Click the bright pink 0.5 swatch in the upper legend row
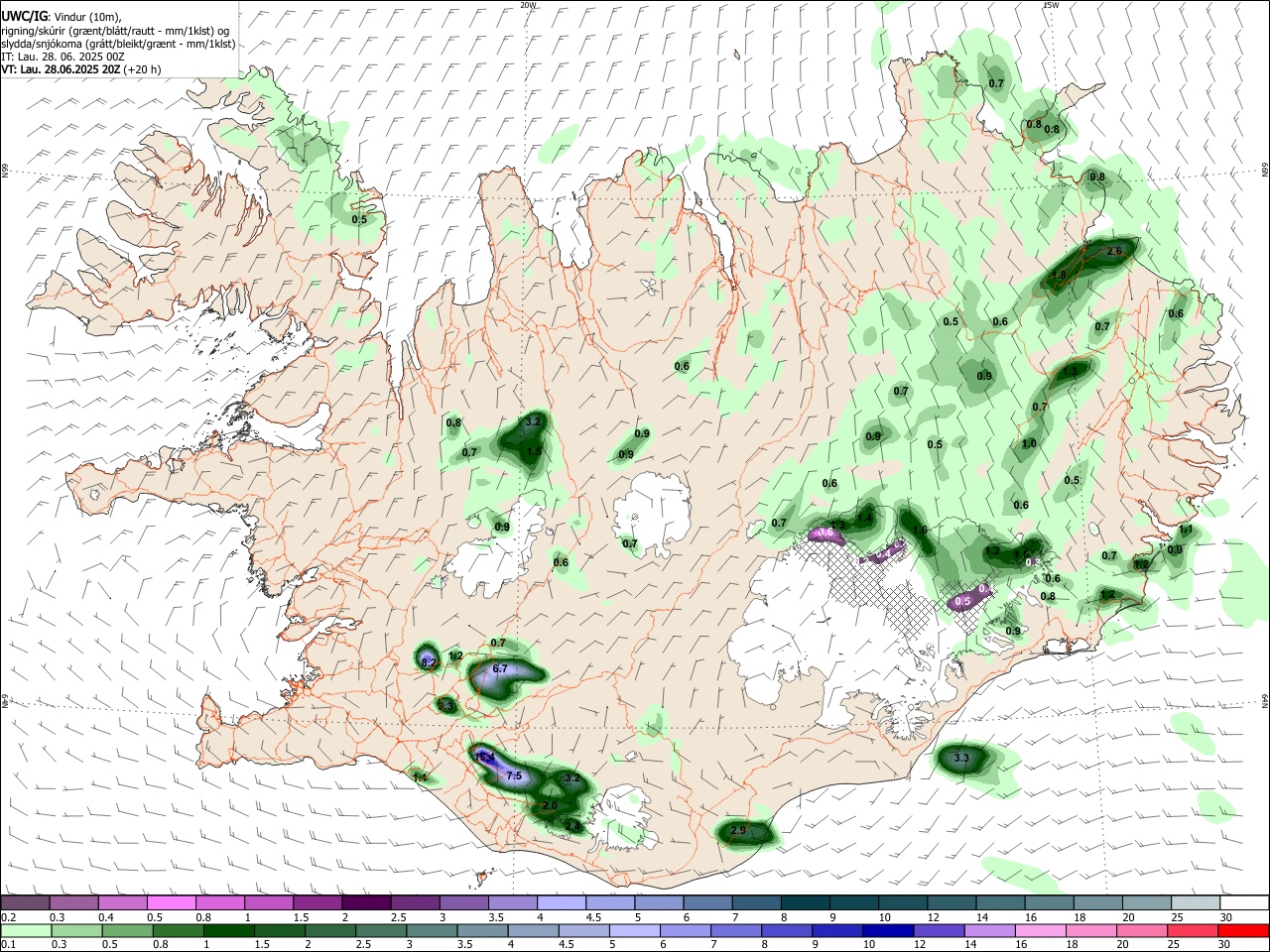The width and height of the screenshot is (1270, 952). coord(170,903)
